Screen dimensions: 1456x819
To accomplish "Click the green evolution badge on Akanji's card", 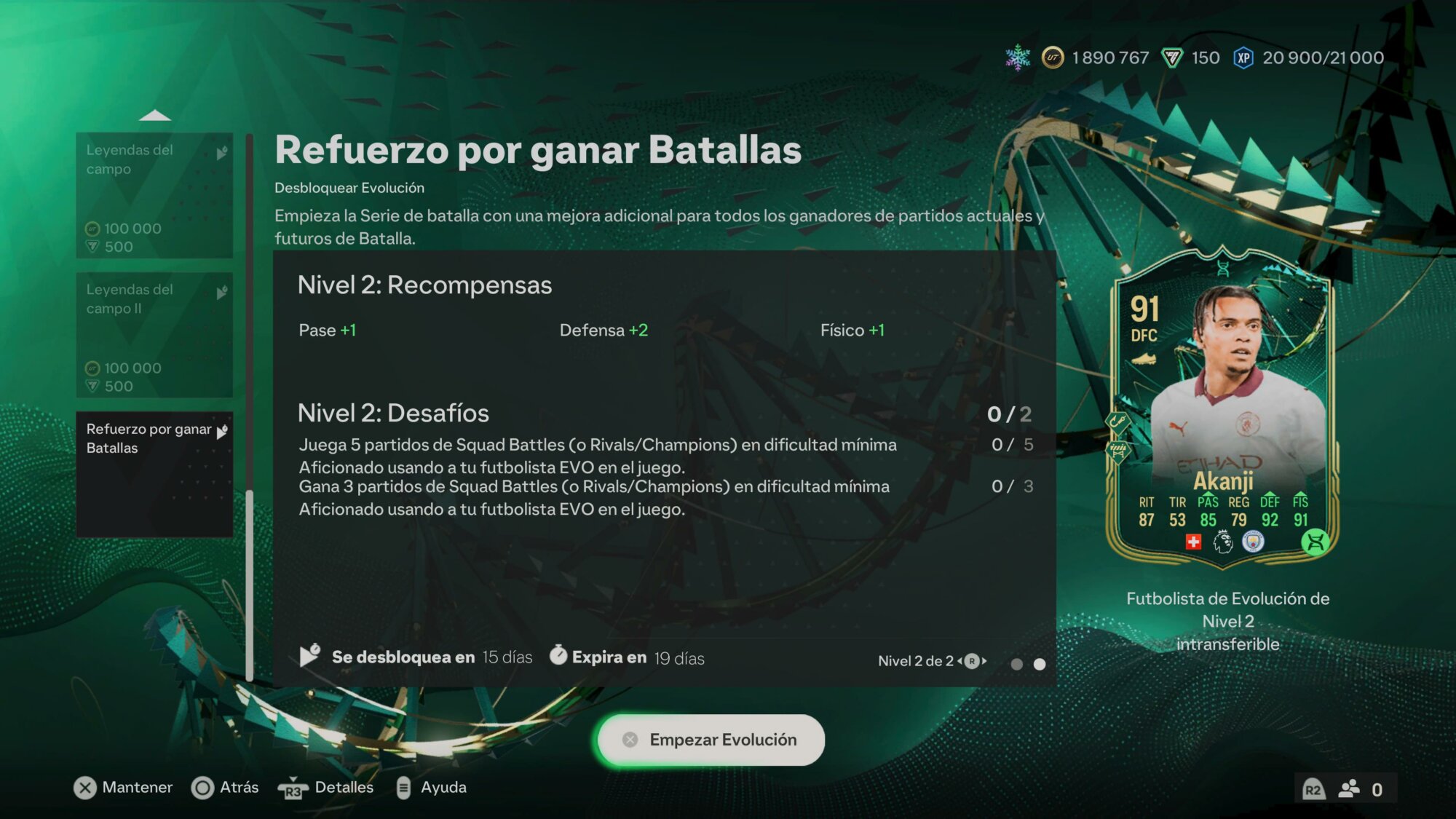I will pos(1315,542).
